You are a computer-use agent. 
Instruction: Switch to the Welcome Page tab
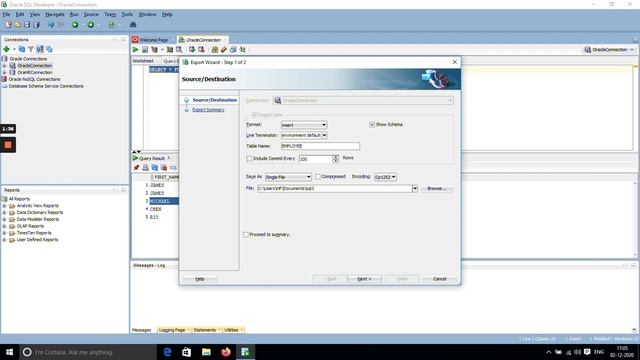tap(153, 40)
